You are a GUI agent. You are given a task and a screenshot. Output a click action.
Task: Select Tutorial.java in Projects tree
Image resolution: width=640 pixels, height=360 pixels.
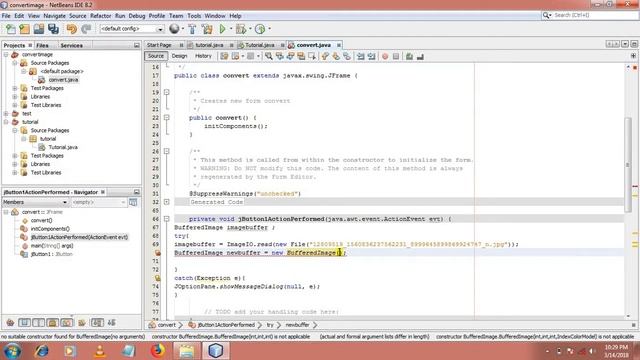point(63,147)
